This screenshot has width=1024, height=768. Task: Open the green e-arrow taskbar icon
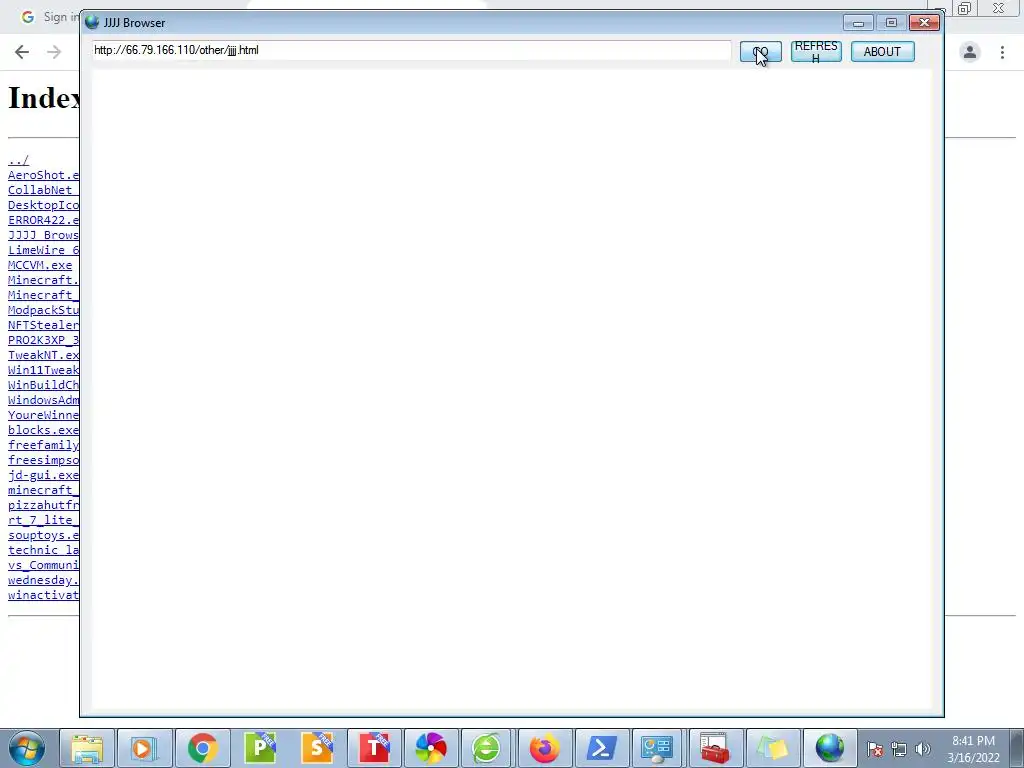pos(487,748)
